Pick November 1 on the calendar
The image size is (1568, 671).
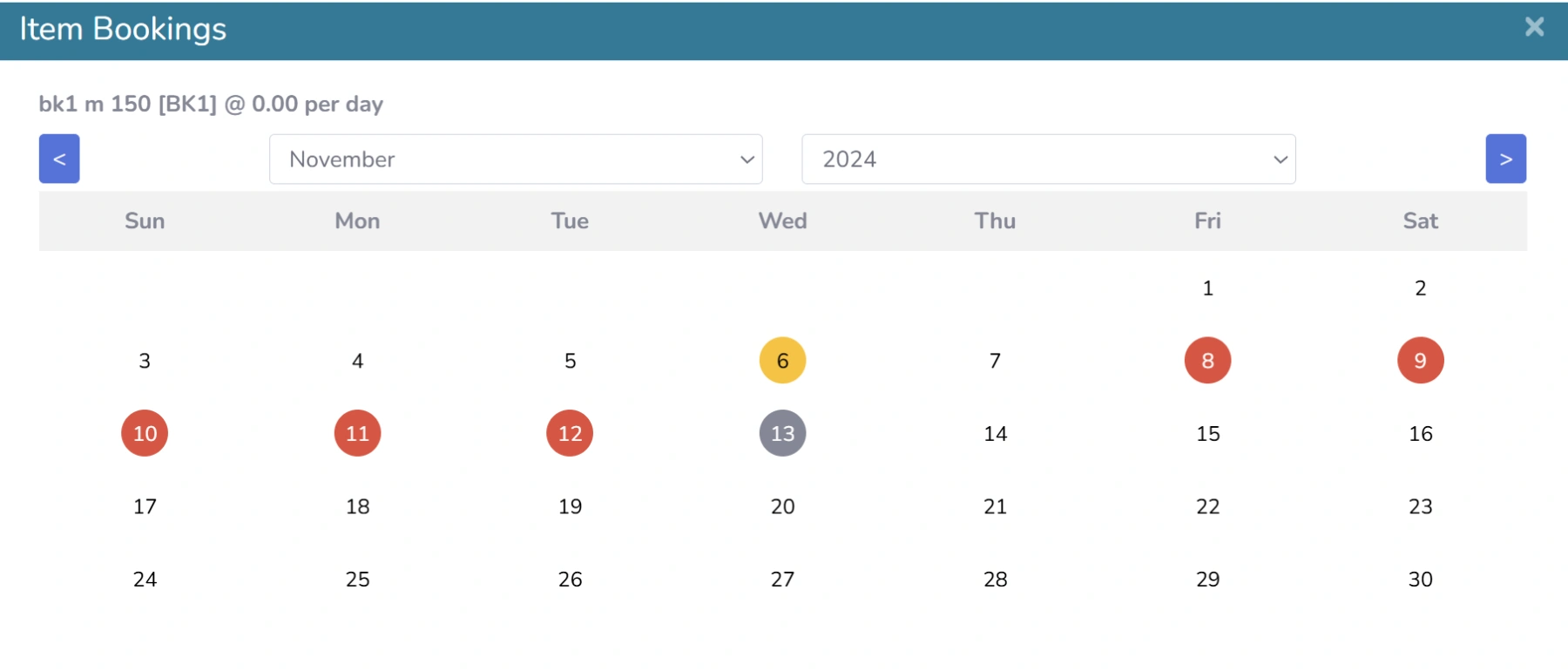pyautogui.click(x=1207, y=288)
